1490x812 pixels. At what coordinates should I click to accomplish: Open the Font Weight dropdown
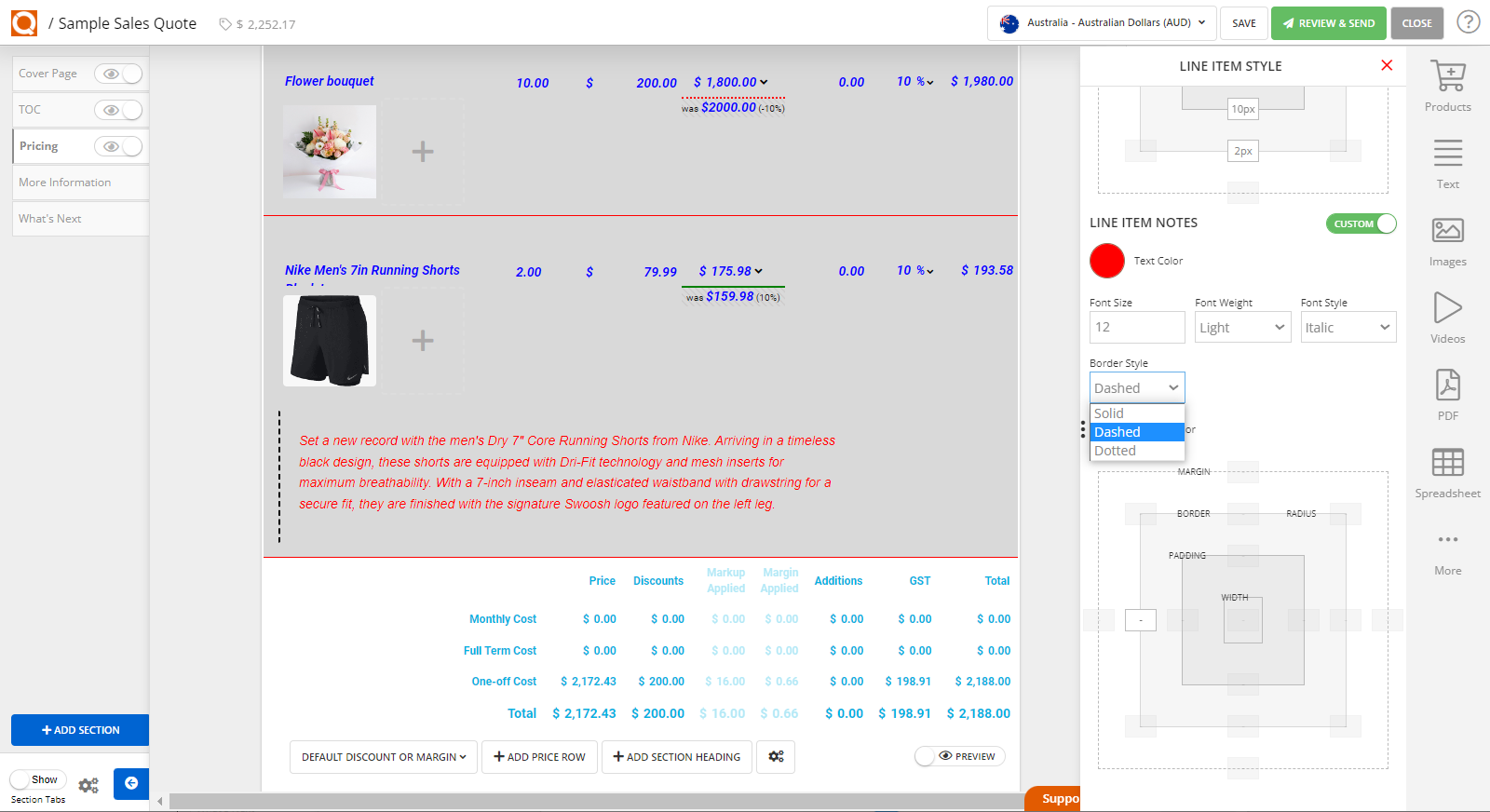click(x=1242, y=327)
